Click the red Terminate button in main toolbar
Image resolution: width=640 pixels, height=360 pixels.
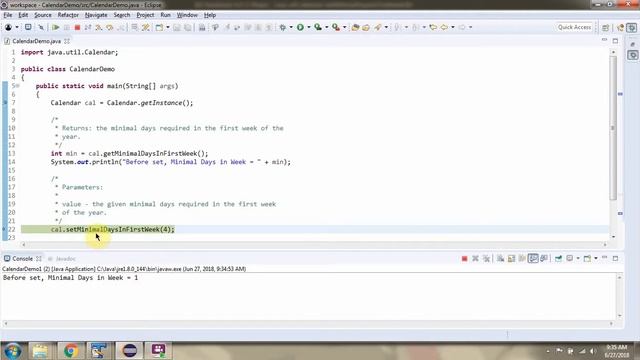[x=77, y=27]
